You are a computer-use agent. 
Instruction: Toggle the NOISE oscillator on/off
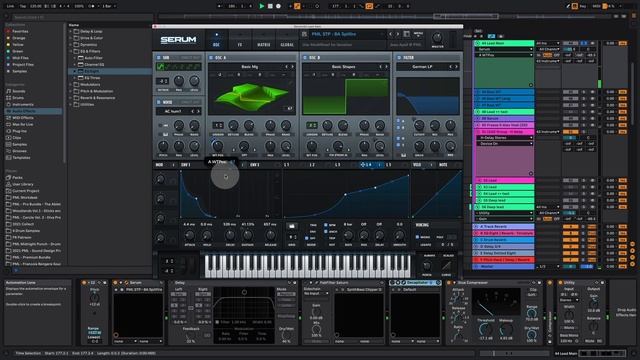point(158,102)
